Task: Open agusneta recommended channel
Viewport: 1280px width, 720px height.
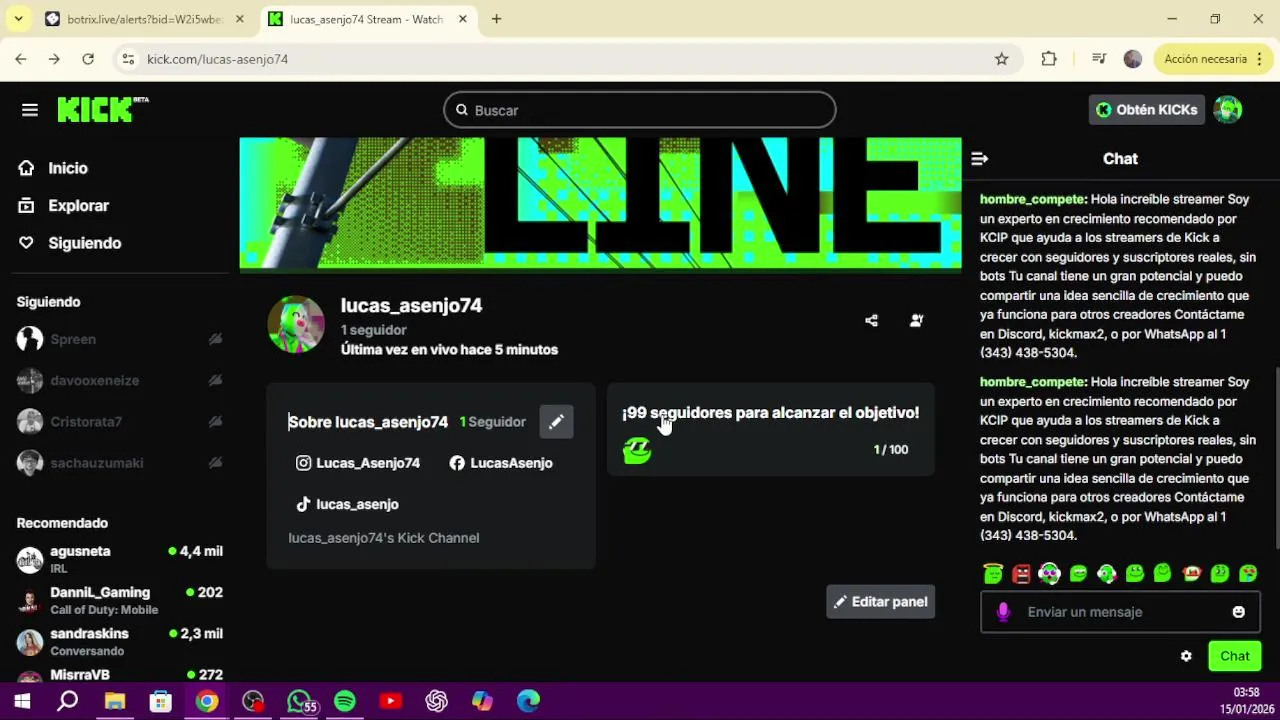Action: [120, 559]
